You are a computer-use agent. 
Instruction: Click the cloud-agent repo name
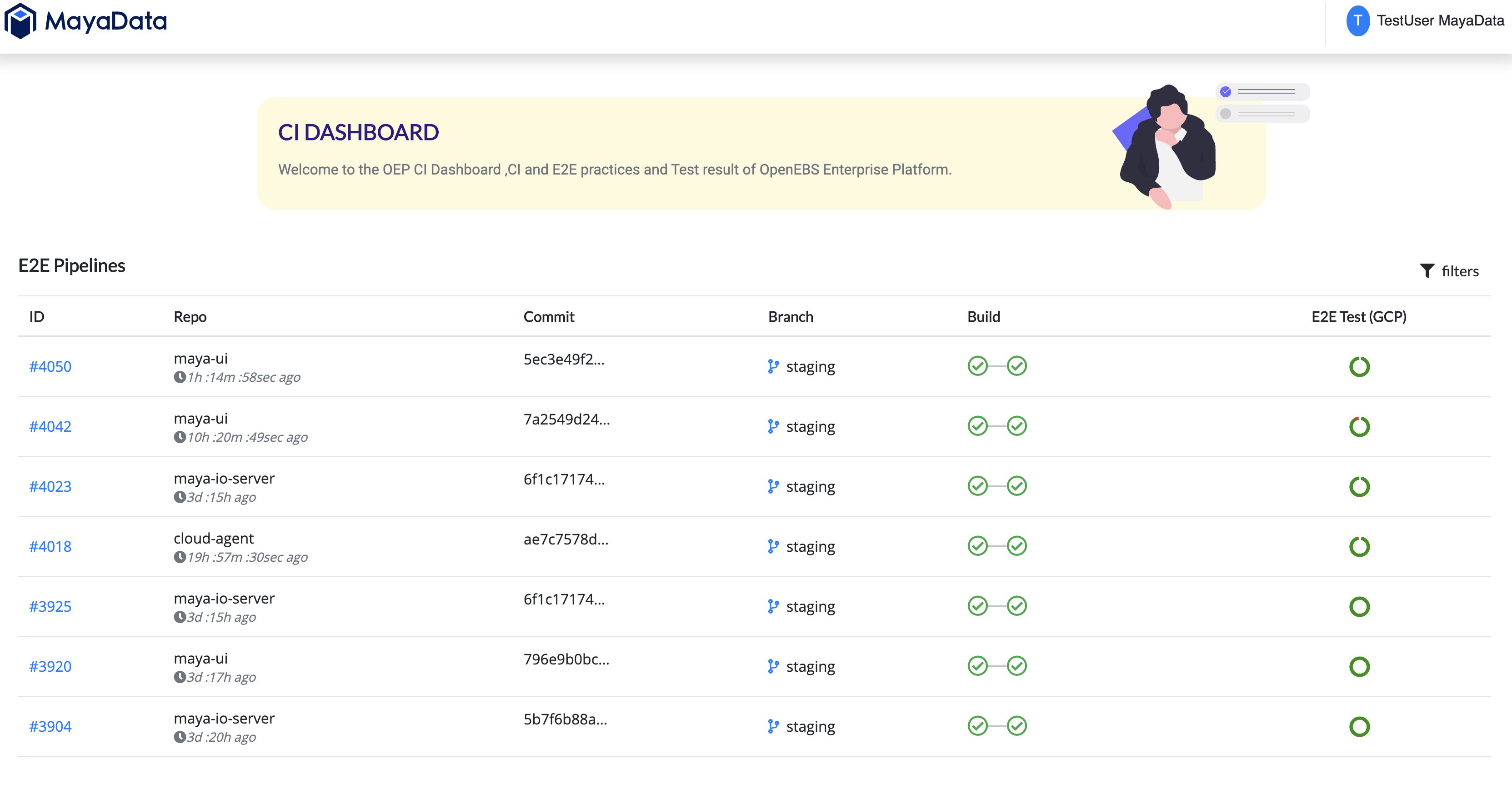tap(214, 539)
